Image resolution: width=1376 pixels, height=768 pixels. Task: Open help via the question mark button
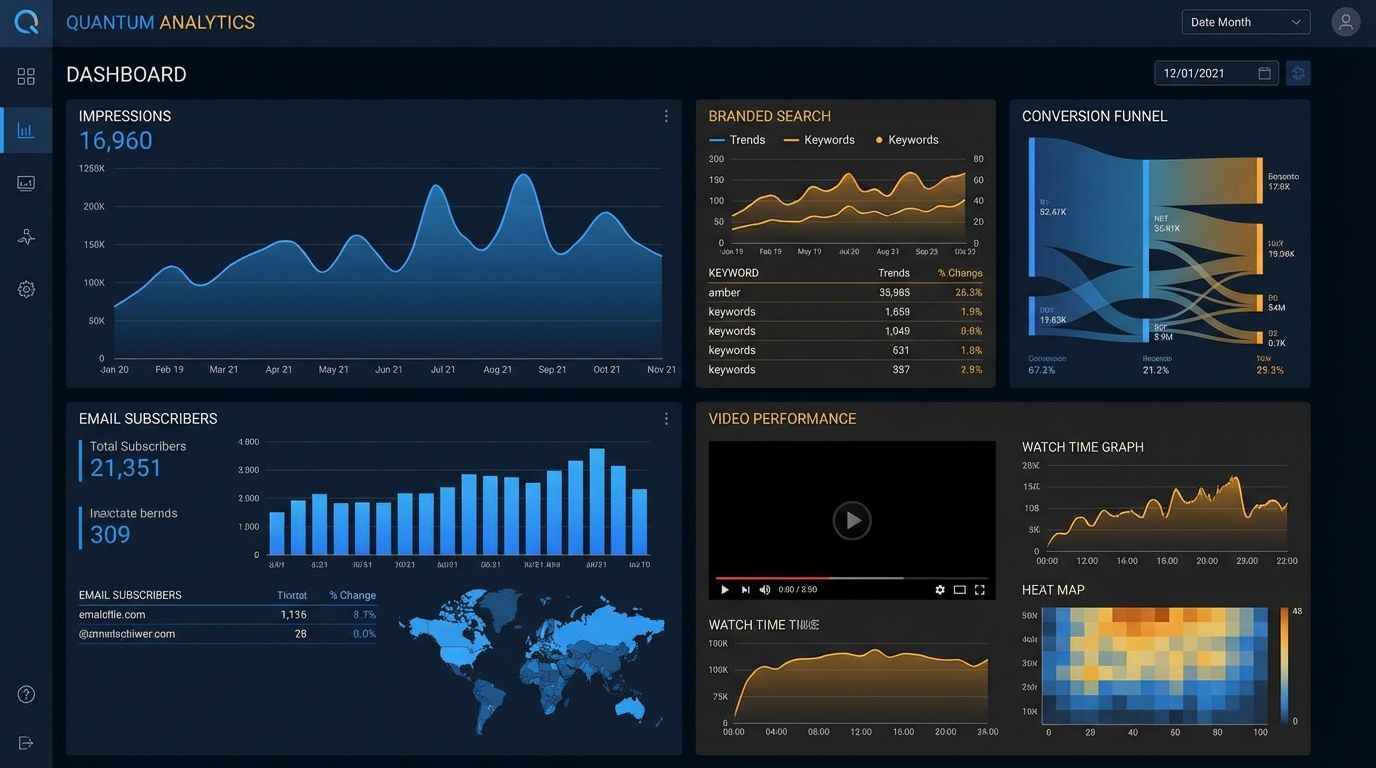click(x=26, y=693)
